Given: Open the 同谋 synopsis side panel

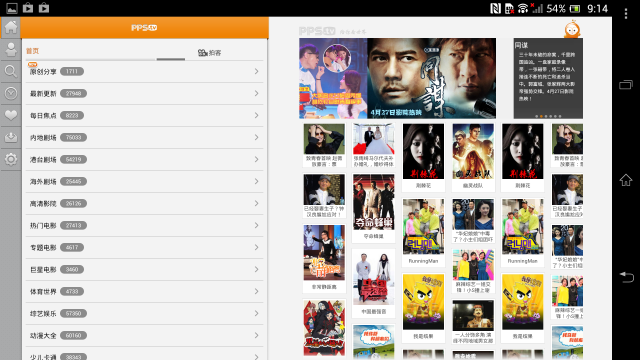Looking at the screenshot, I should tap(548, 78).
